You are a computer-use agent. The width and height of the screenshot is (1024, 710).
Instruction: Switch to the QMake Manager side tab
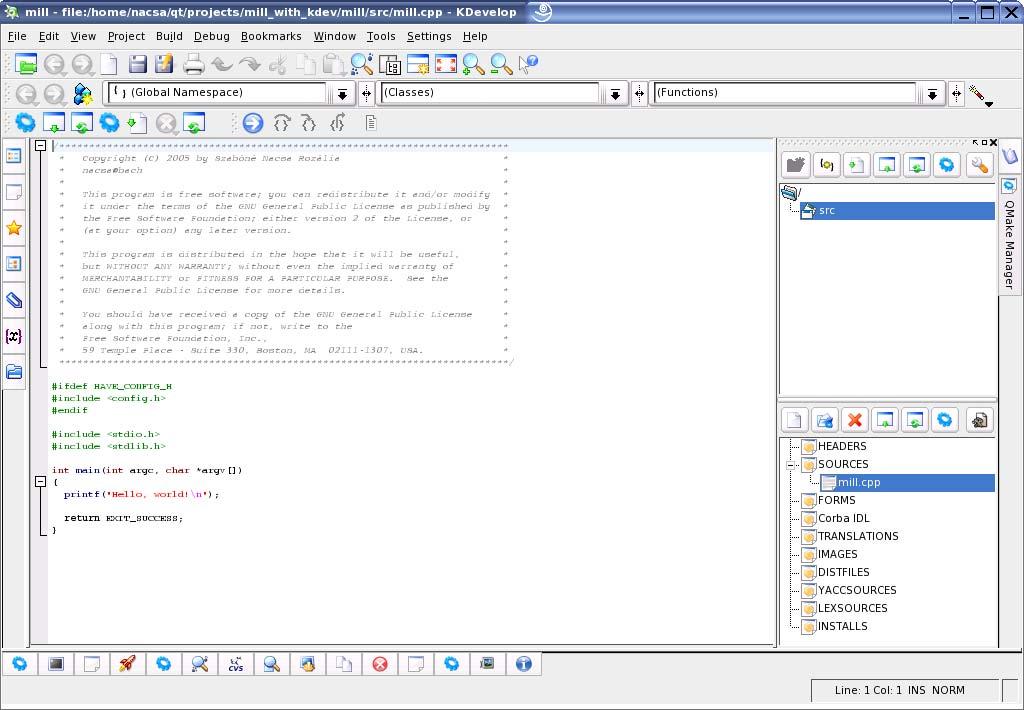tap(1010, 235)
